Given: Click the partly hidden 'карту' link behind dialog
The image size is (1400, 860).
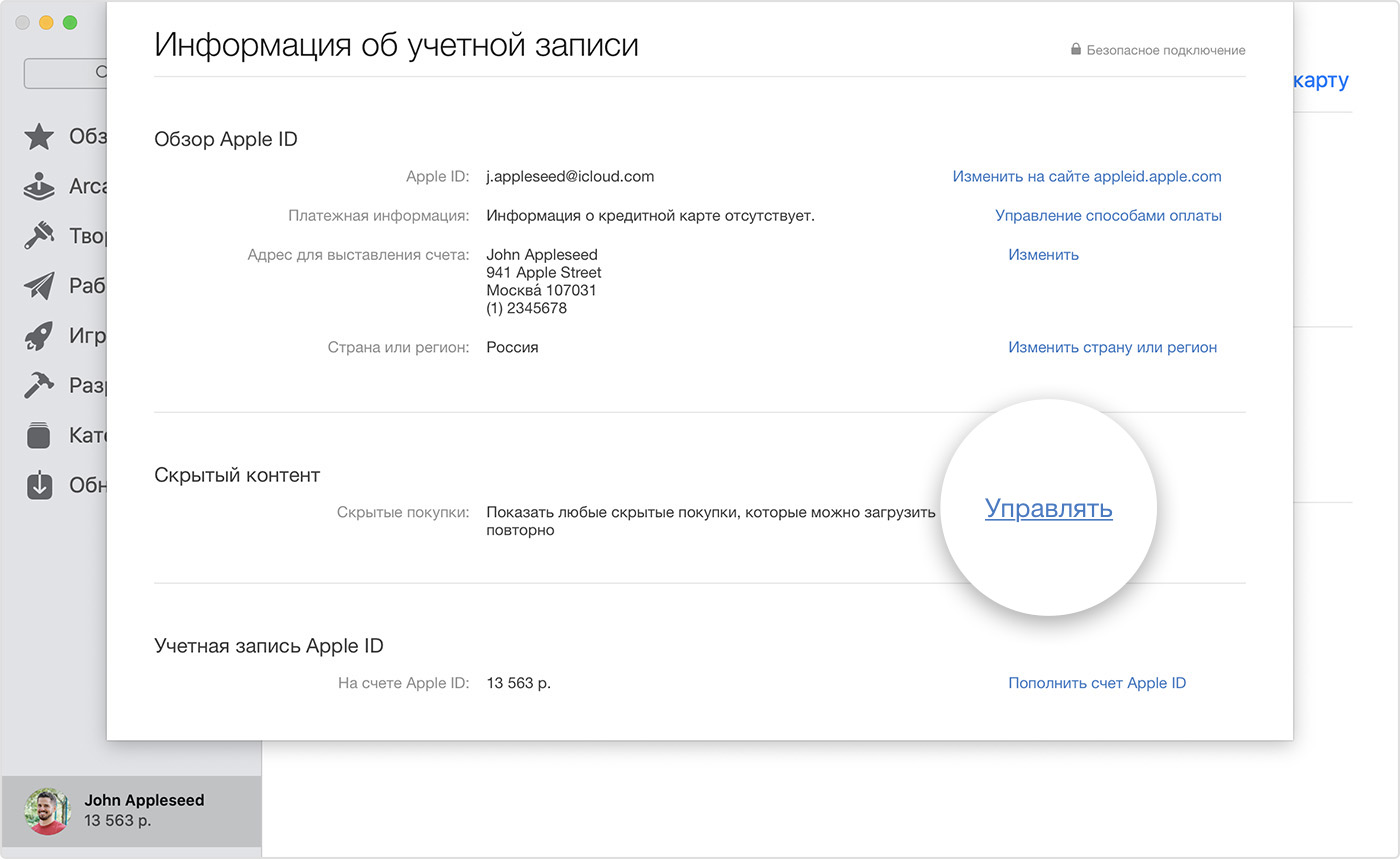Looking at the screenshot, I should pyautogui.click(x=1321, y=80).
